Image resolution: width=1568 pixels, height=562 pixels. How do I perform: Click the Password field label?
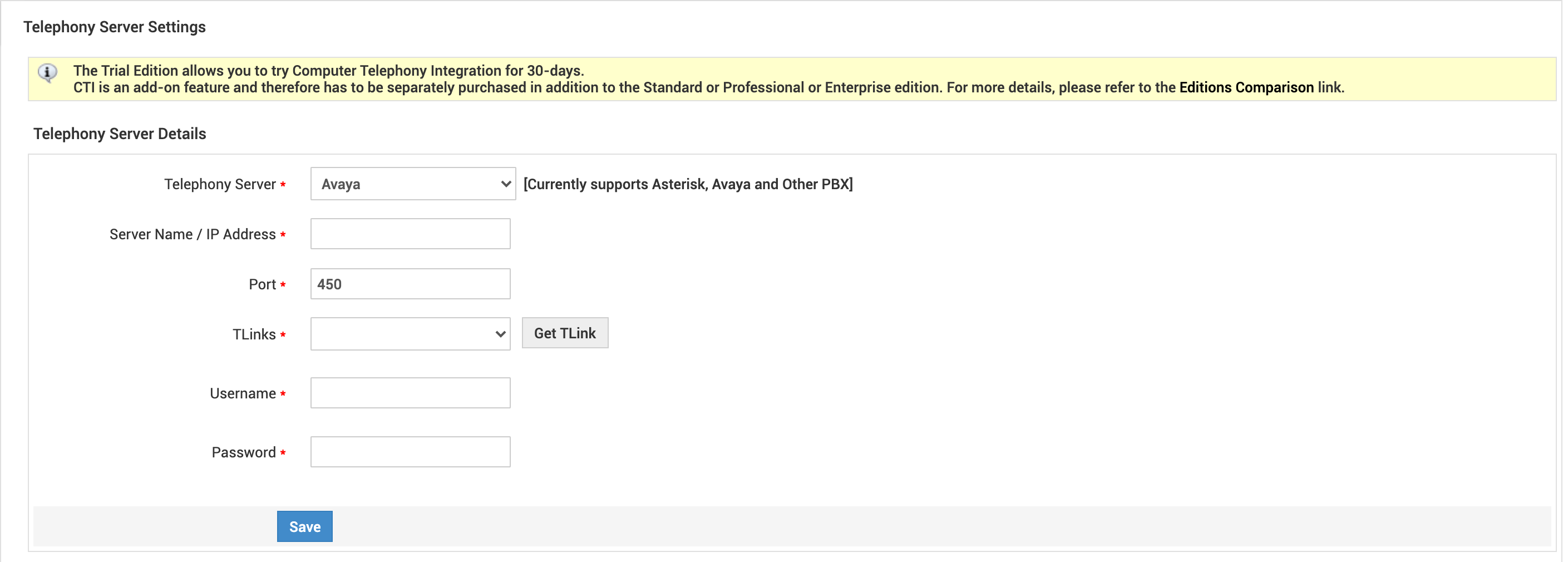pos(244,452)
